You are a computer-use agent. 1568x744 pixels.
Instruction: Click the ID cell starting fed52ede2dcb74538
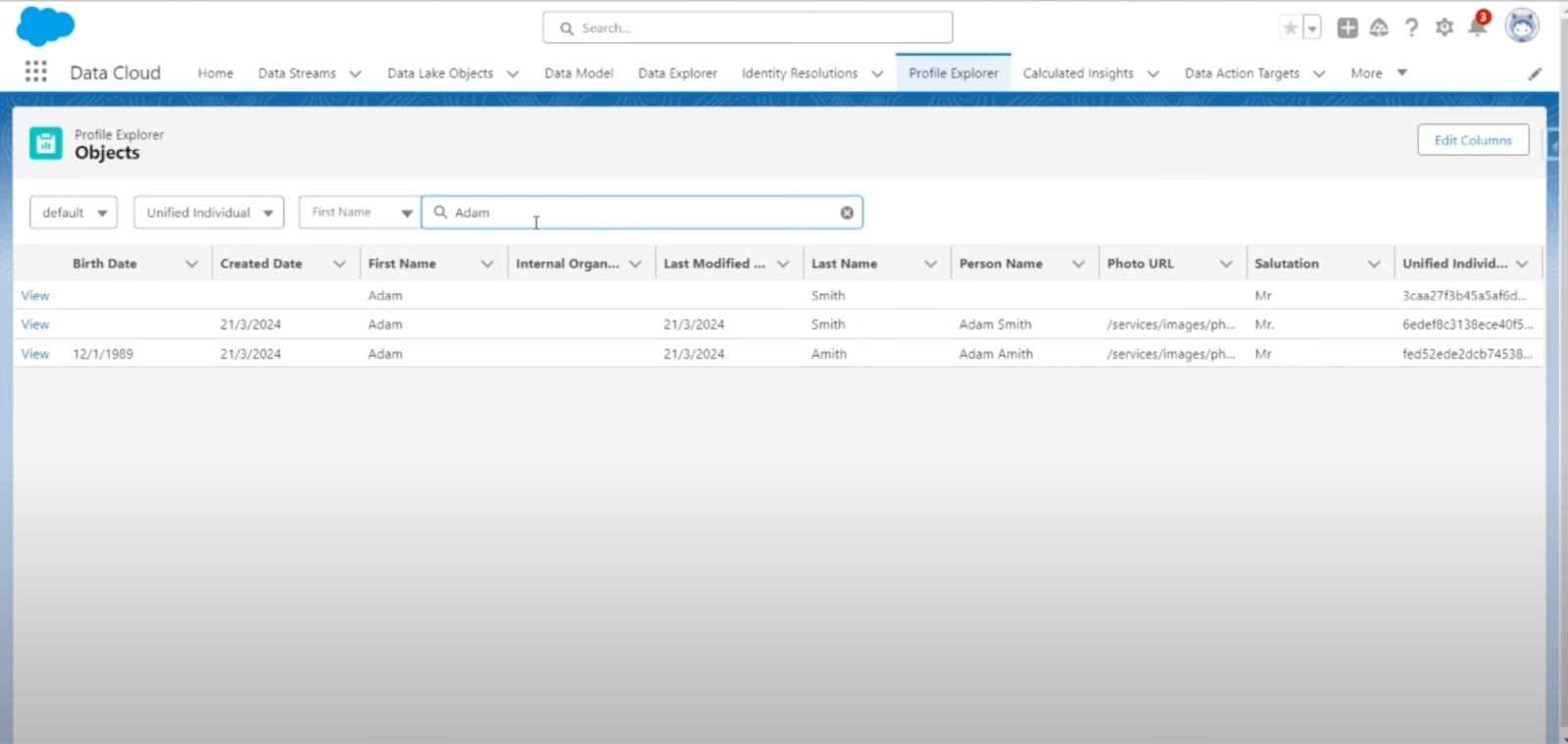click(1467, 354)
